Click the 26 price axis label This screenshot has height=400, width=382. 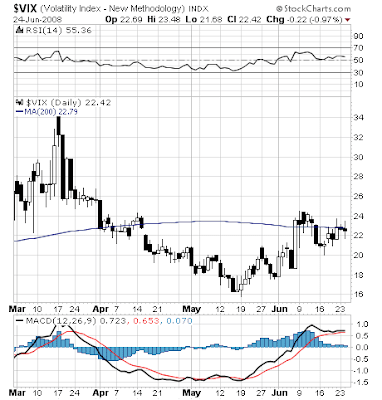pyautogui.click(x=359, y=196)
